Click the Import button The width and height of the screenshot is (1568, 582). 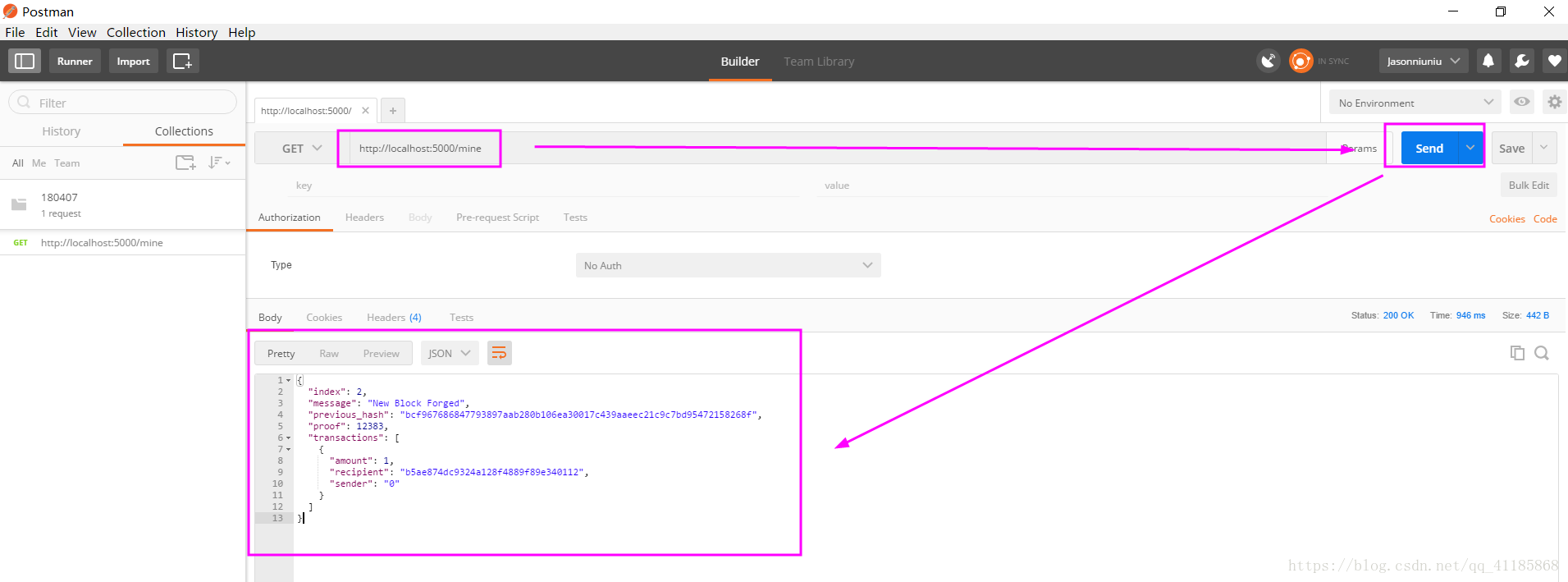pyautogui.click(x=133, y=61)
